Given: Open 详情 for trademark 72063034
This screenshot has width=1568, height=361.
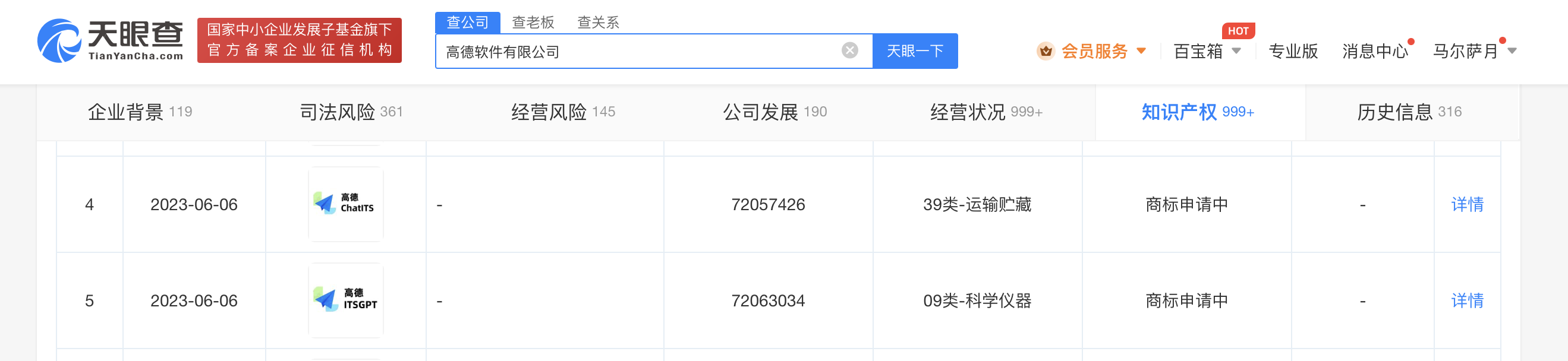Looking at the screenshot, I should pyautogui.click(x=1467, y=301).
